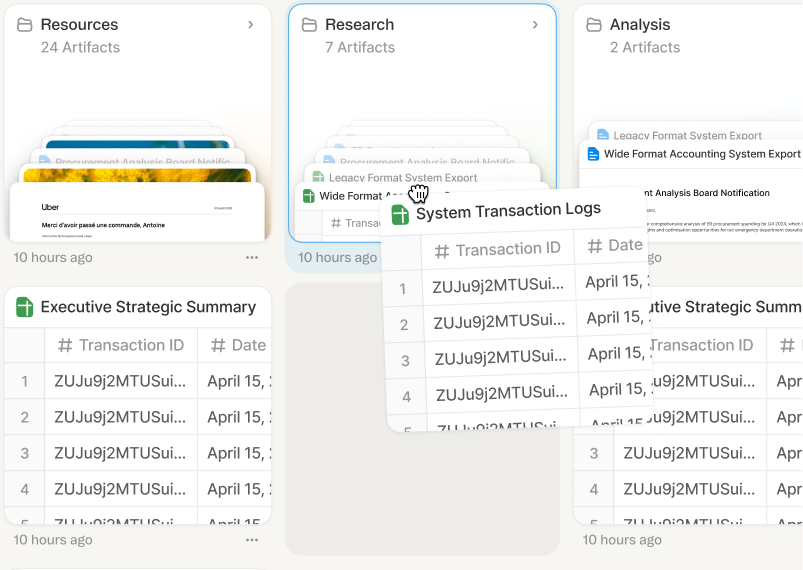Click row 3 Transaction ID cell in leftmost Executive Summary

click(120, 453)
